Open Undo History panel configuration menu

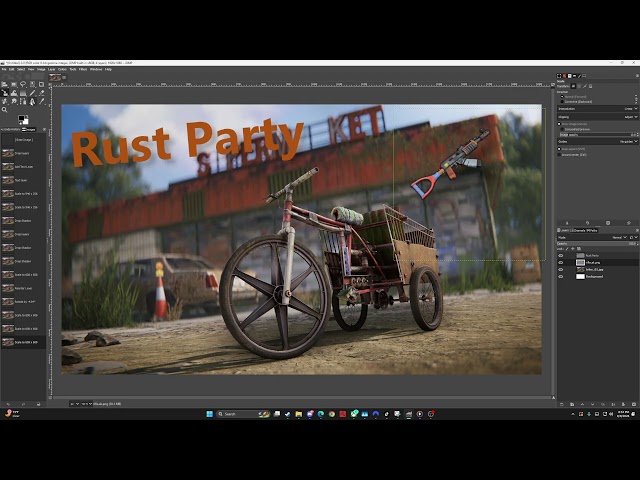44,129
